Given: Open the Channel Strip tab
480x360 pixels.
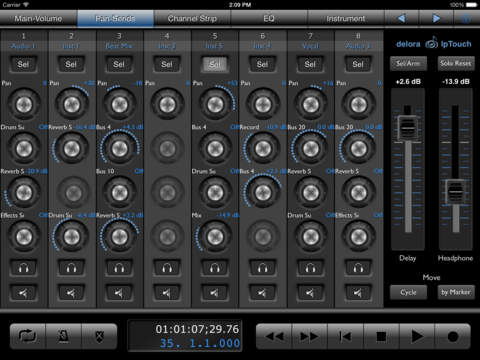Looking at the screenshot, I should tap(192, 18).
